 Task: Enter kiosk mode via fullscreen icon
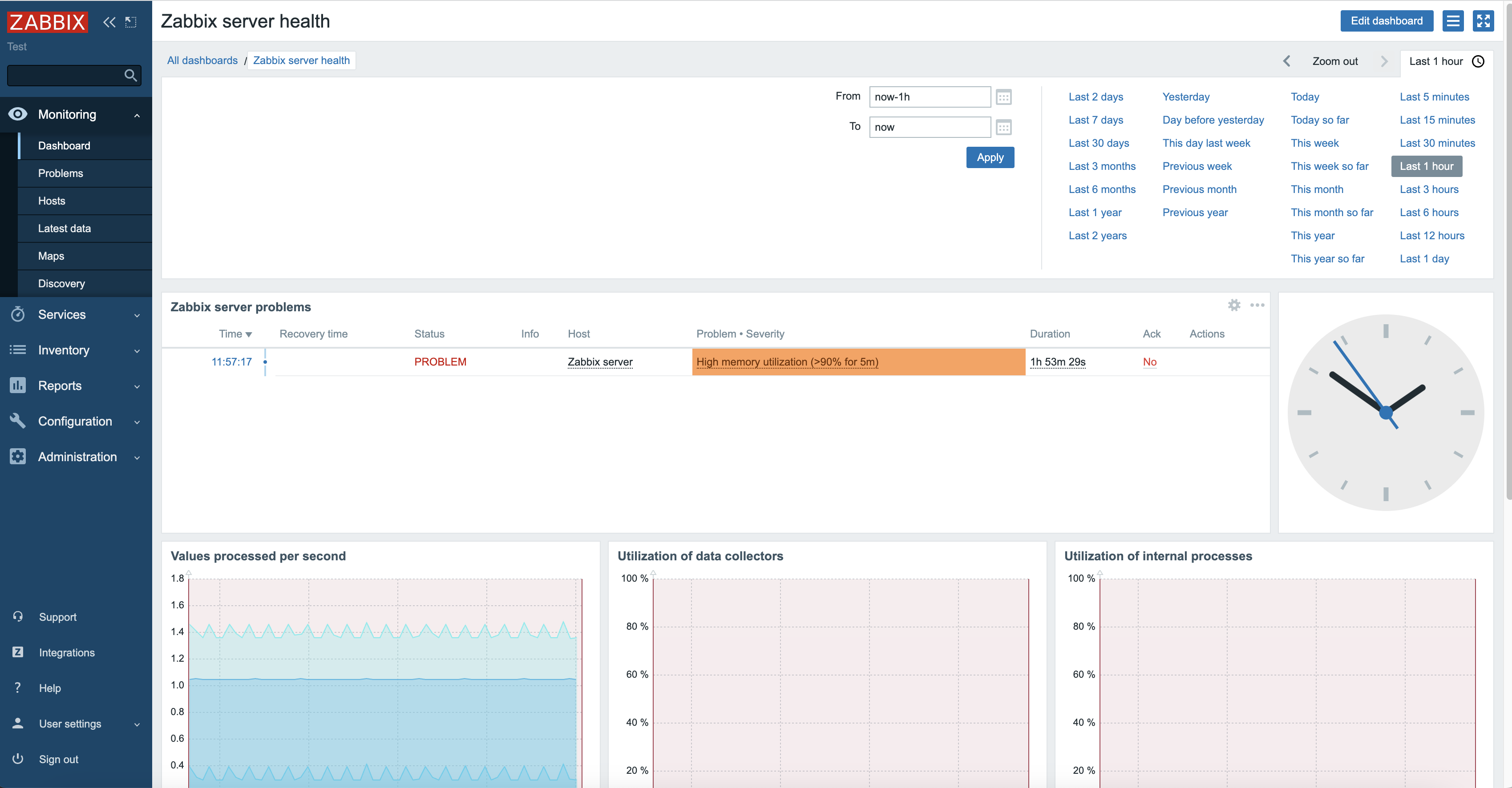[1483, 21]
